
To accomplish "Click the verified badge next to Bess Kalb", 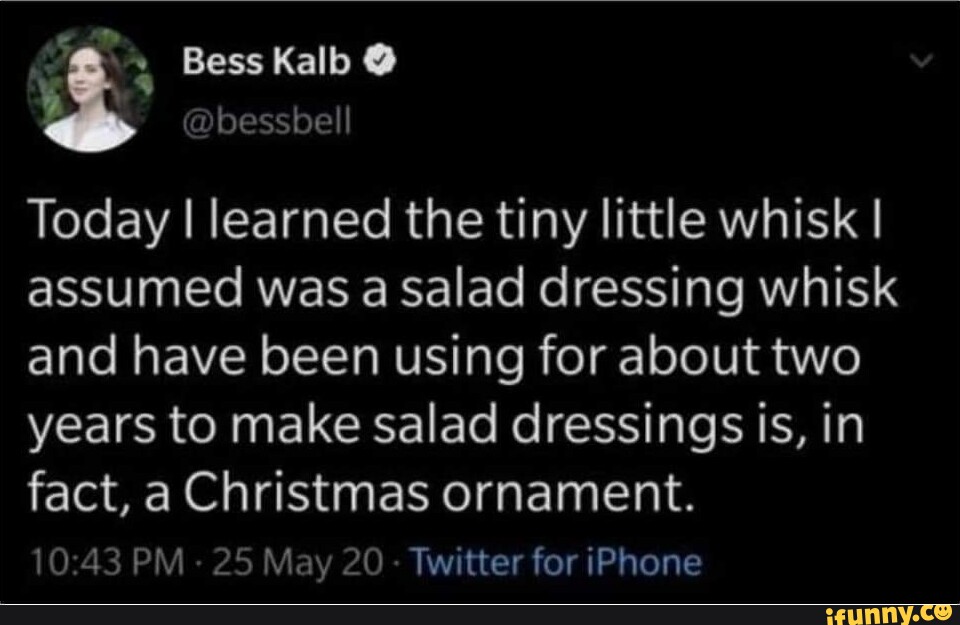I will (381, 60).
